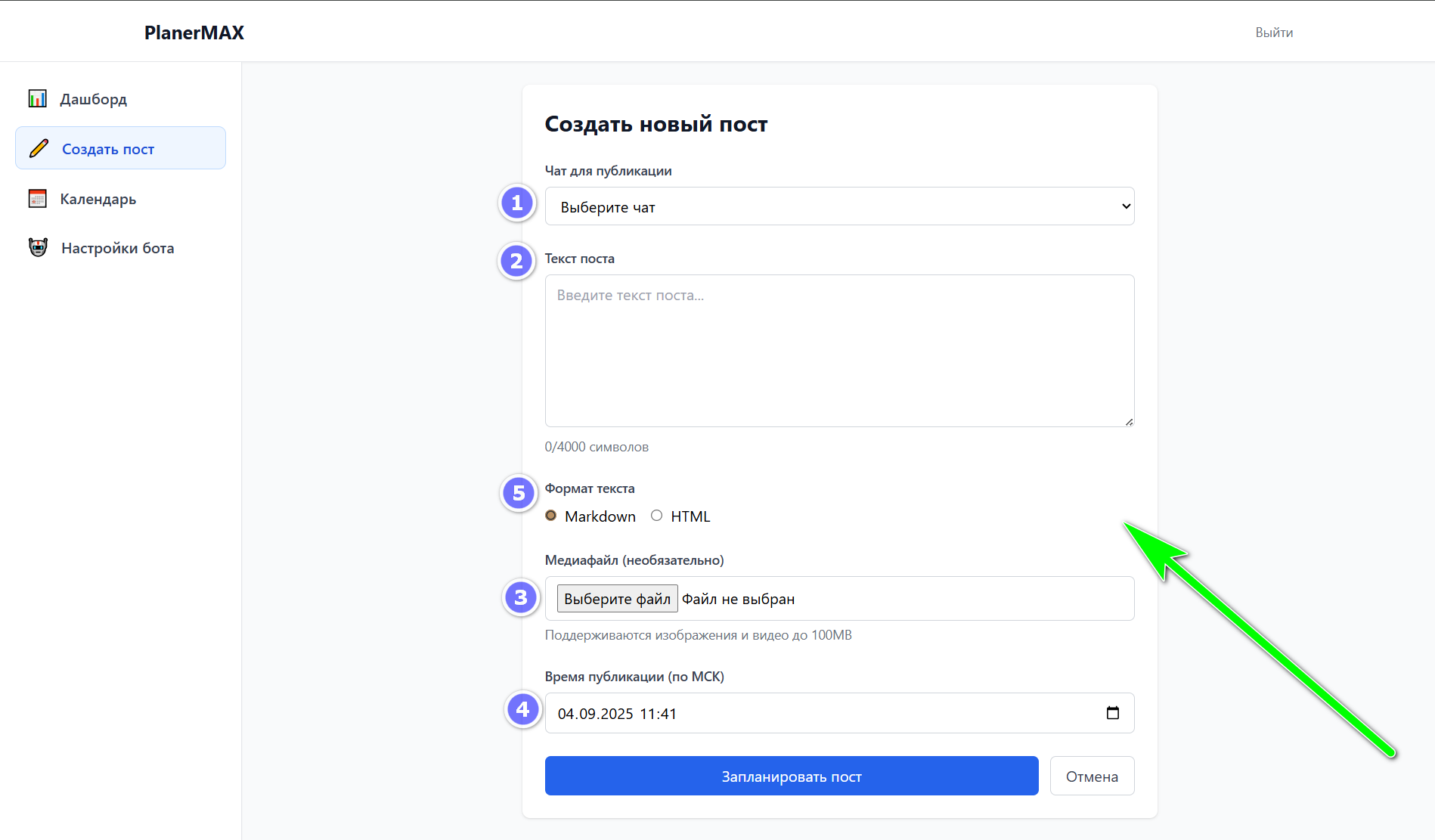Select the HTML format radio button
The height and width of the screenshot is (840, 1435).
point(656,516)
